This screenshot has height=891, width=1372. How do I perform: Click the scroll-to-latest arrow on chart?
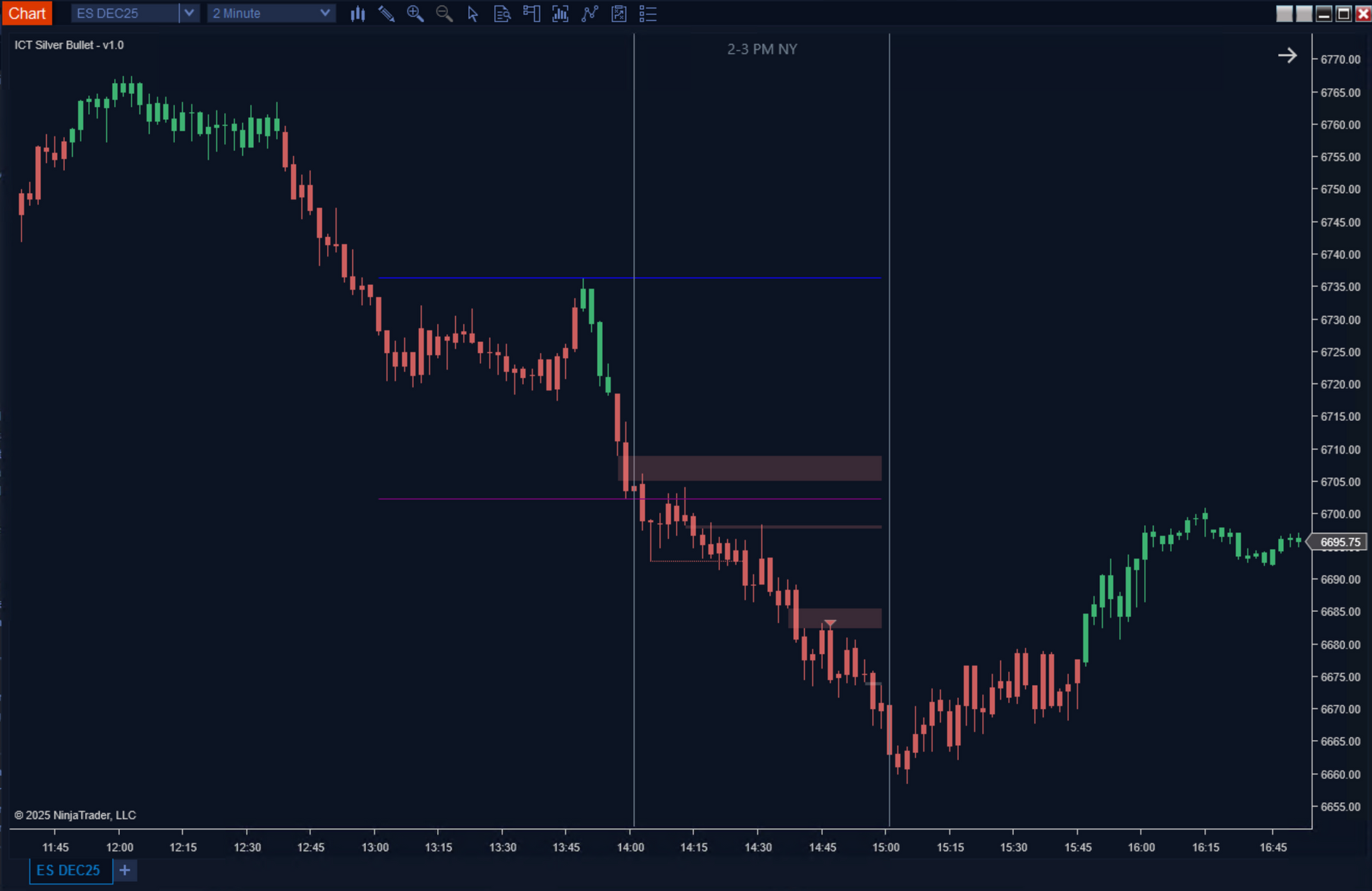coord(1287,55)
